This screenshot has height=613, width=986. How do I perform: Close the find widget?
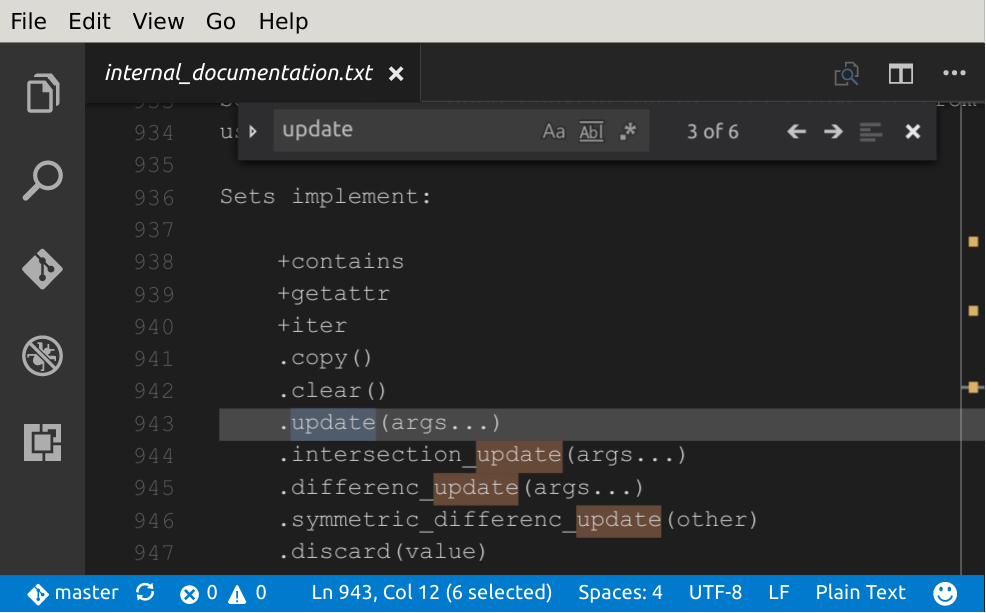point(912,131)
